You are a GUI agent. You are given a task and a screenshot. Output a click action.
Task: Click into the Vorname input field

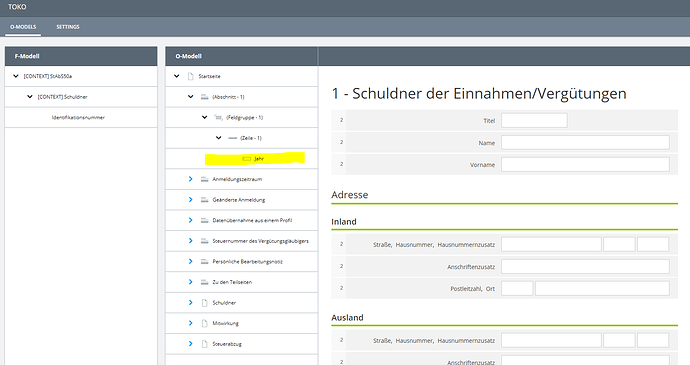pos(585,164)
